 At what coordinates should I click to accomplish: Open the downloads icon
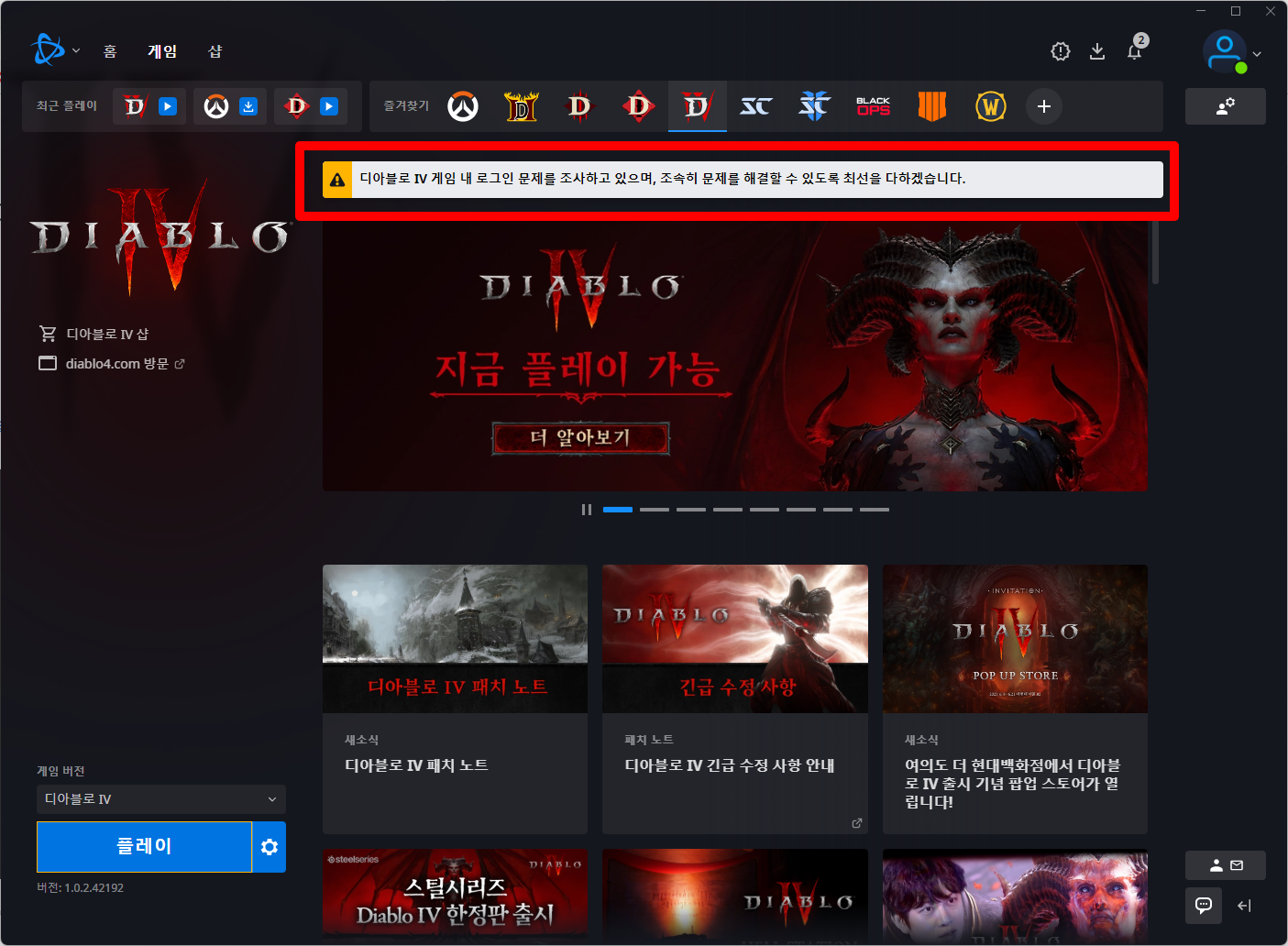click(x=1097, y=51)
